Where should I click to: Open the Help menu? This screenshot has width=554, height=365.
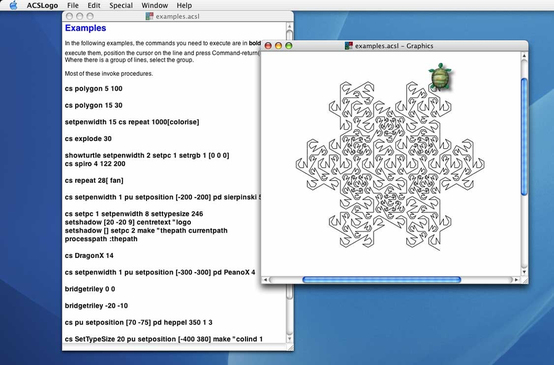click(x=184, y=5)
